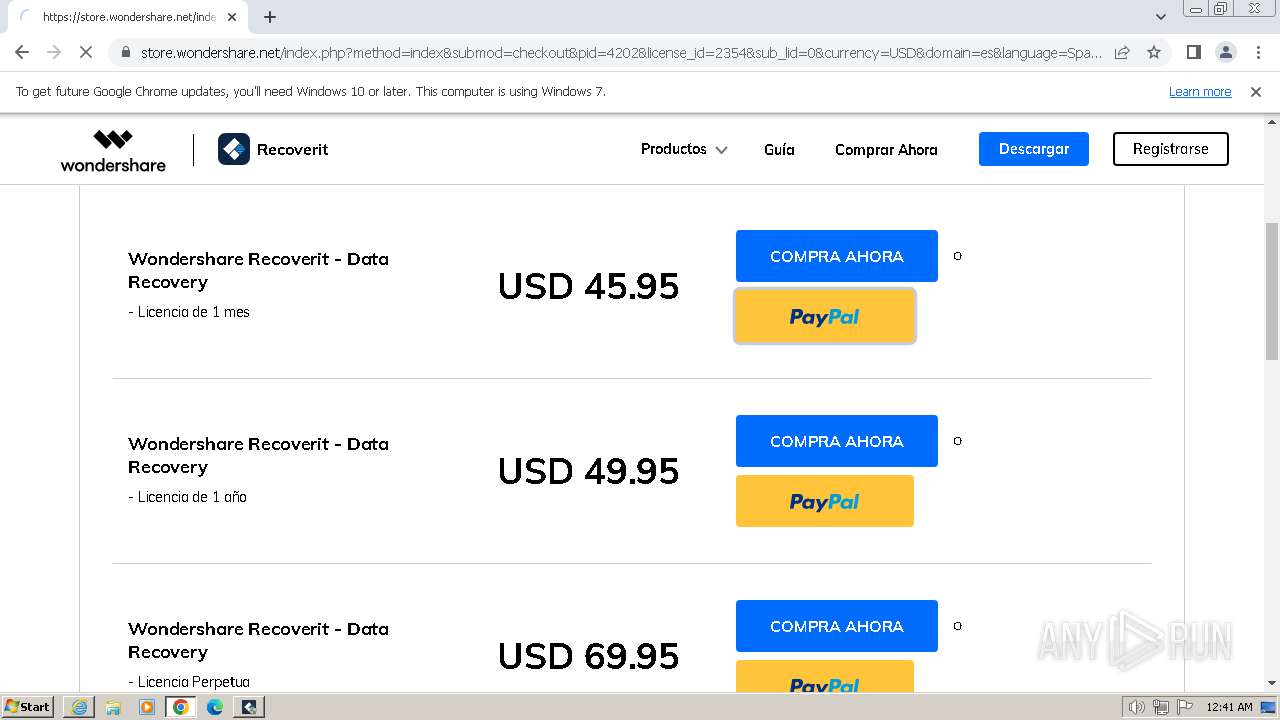Viewport: 1280px width, 720px height.
Task: Open the Chrome side panel icon
Action: (1193, 52)
